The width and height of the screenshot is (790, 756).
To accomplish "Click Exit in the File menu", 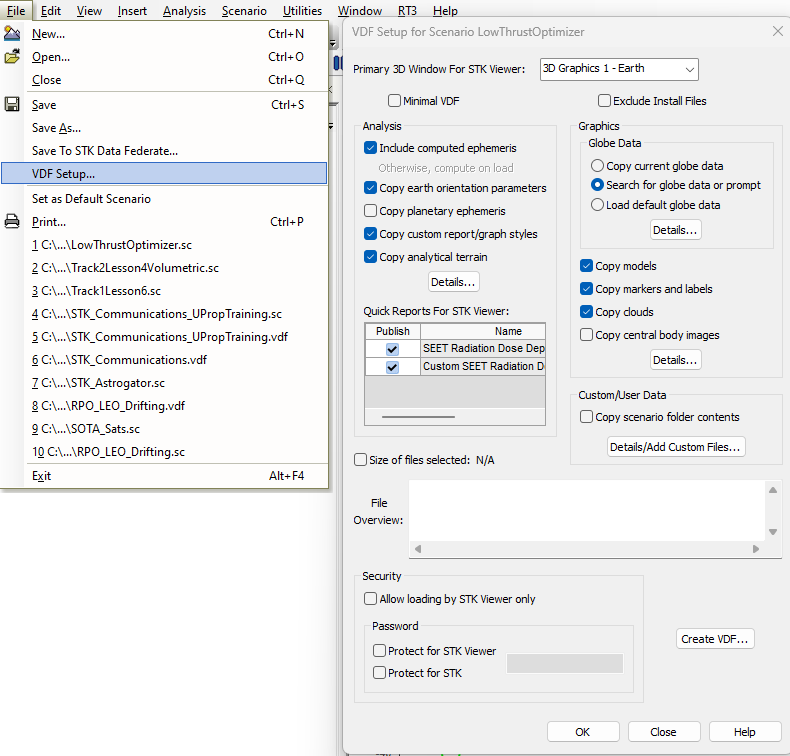I will click(164, 475).
